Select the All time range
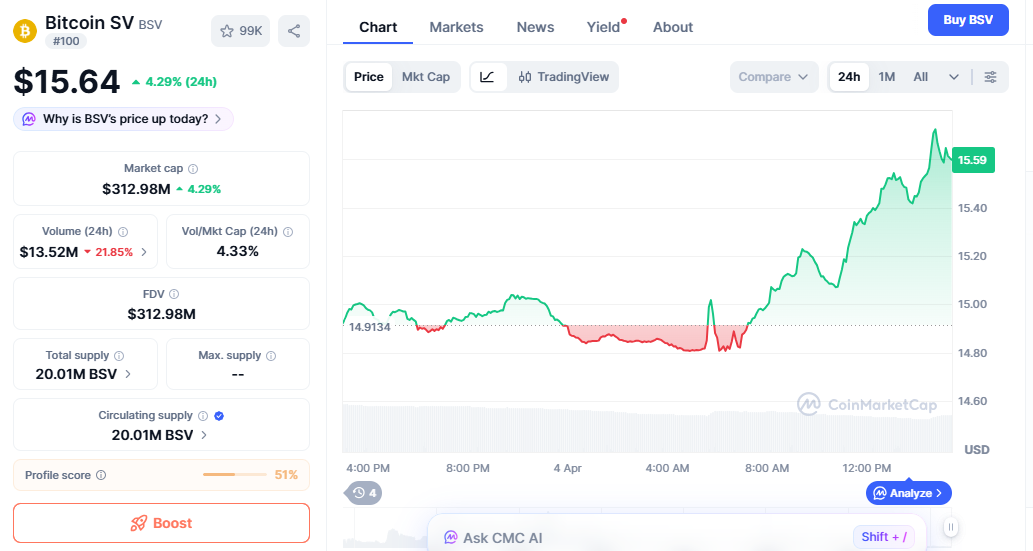 (920, 77)
